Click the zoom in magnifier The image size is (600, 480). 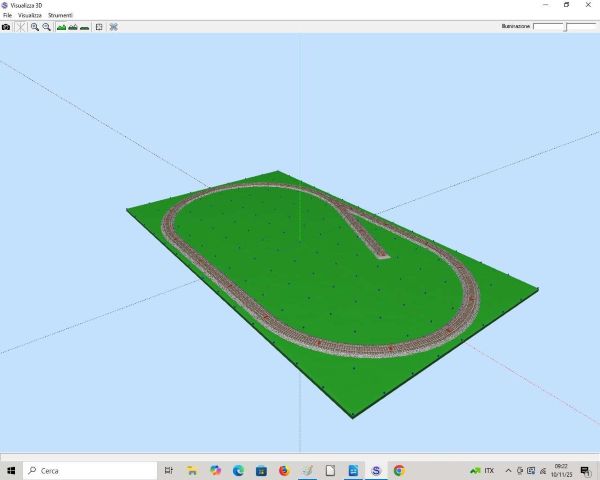[35, 27]
